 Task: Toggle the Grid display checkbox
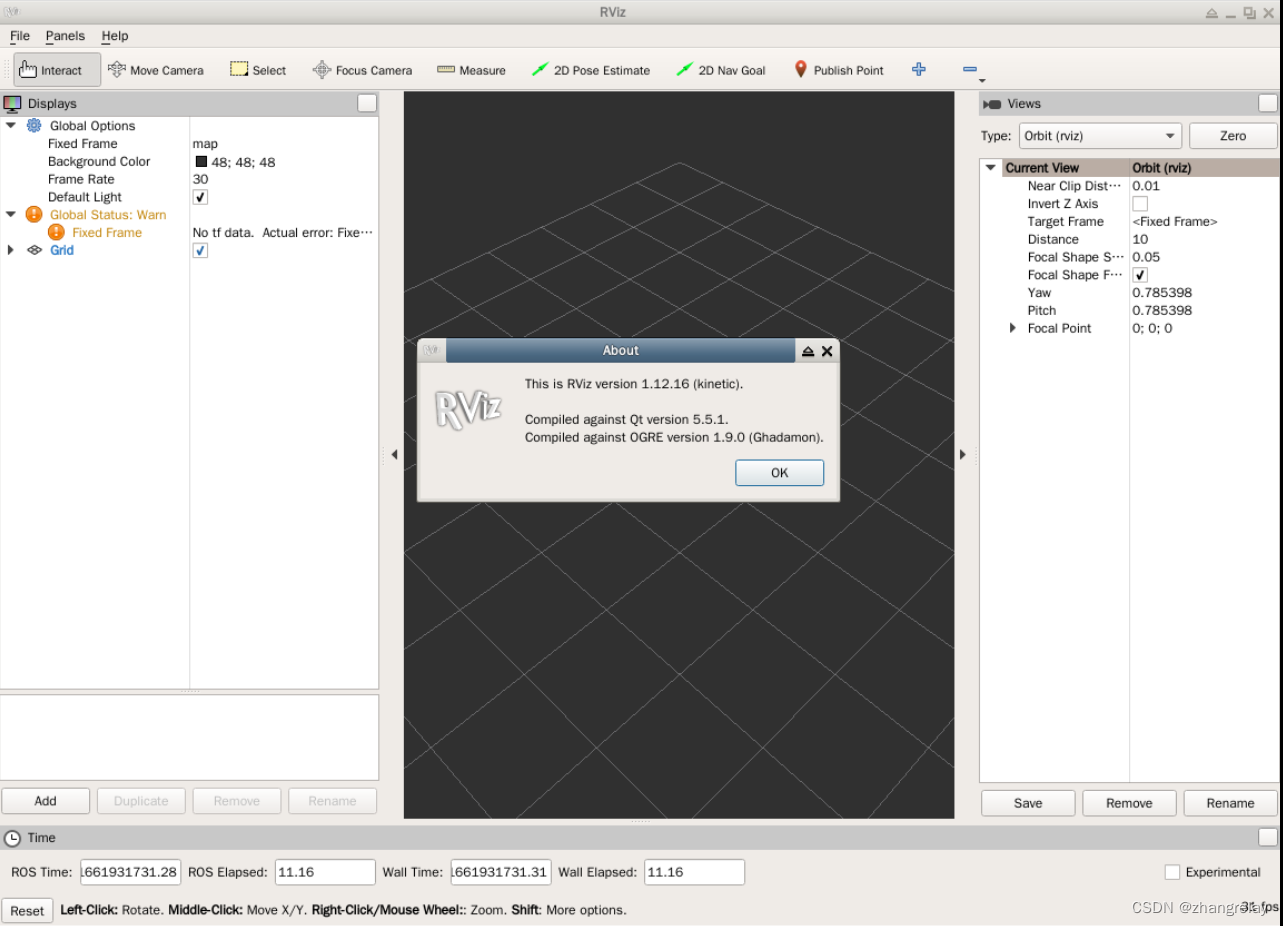200,250
